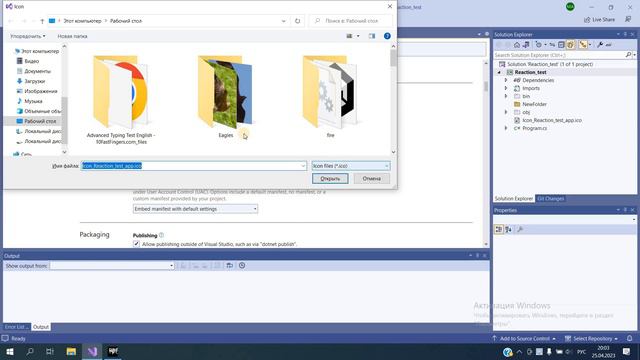Screen dimensions: 640x360
Task: Click the clock icon in Output toolbar
Action: (242, 266)
